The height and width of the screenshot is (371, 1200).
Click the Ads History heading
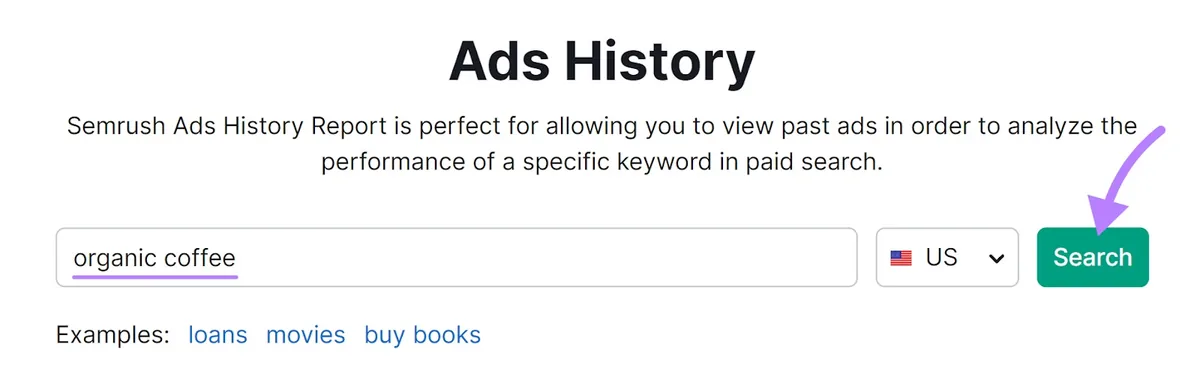coord(601,62)
